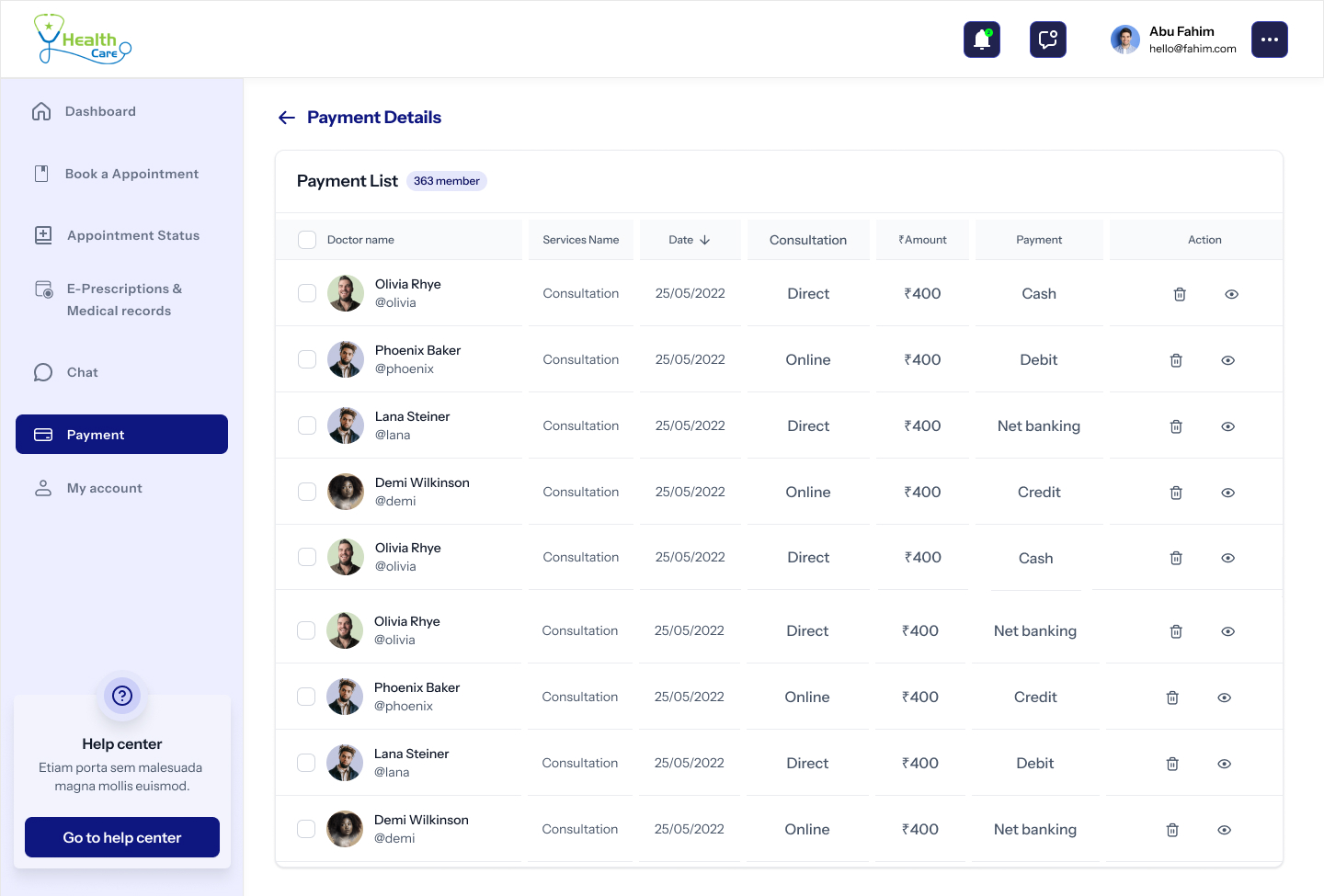Open the three-dots more options button
This screenshot has width=1324, height=896.
[x=1270, y=40]
